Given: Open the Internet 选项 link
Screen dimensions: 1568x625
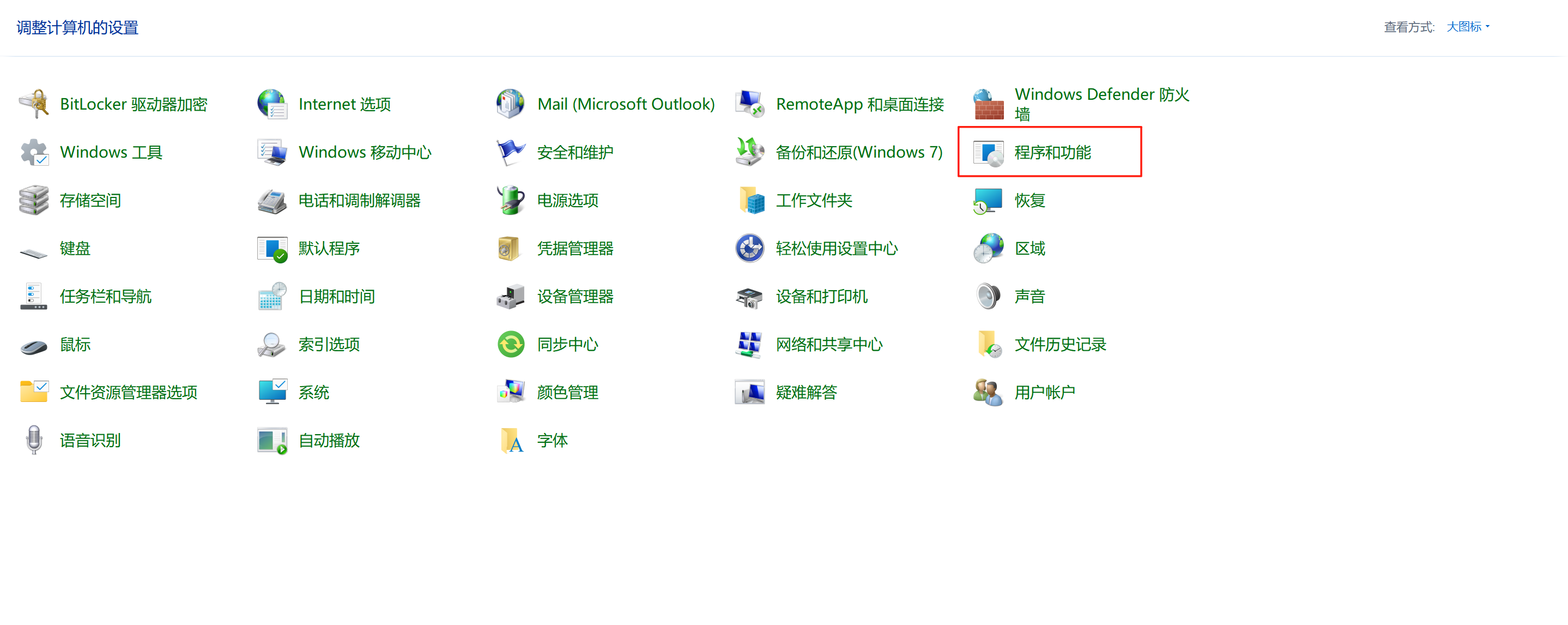Looking at the screenshot, I should click(344, 104).
